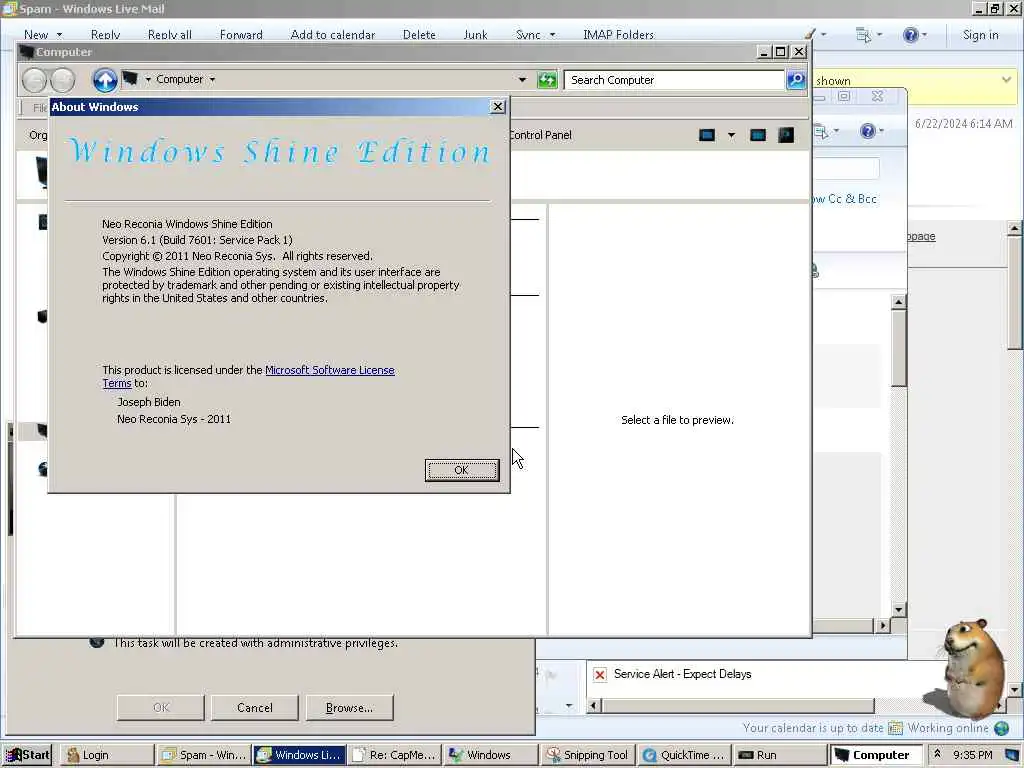Viewport: 1024px width, 768px height.
Task: Click Reply in Windows Live Mail toolbar
Action: [x=105, y=35]
